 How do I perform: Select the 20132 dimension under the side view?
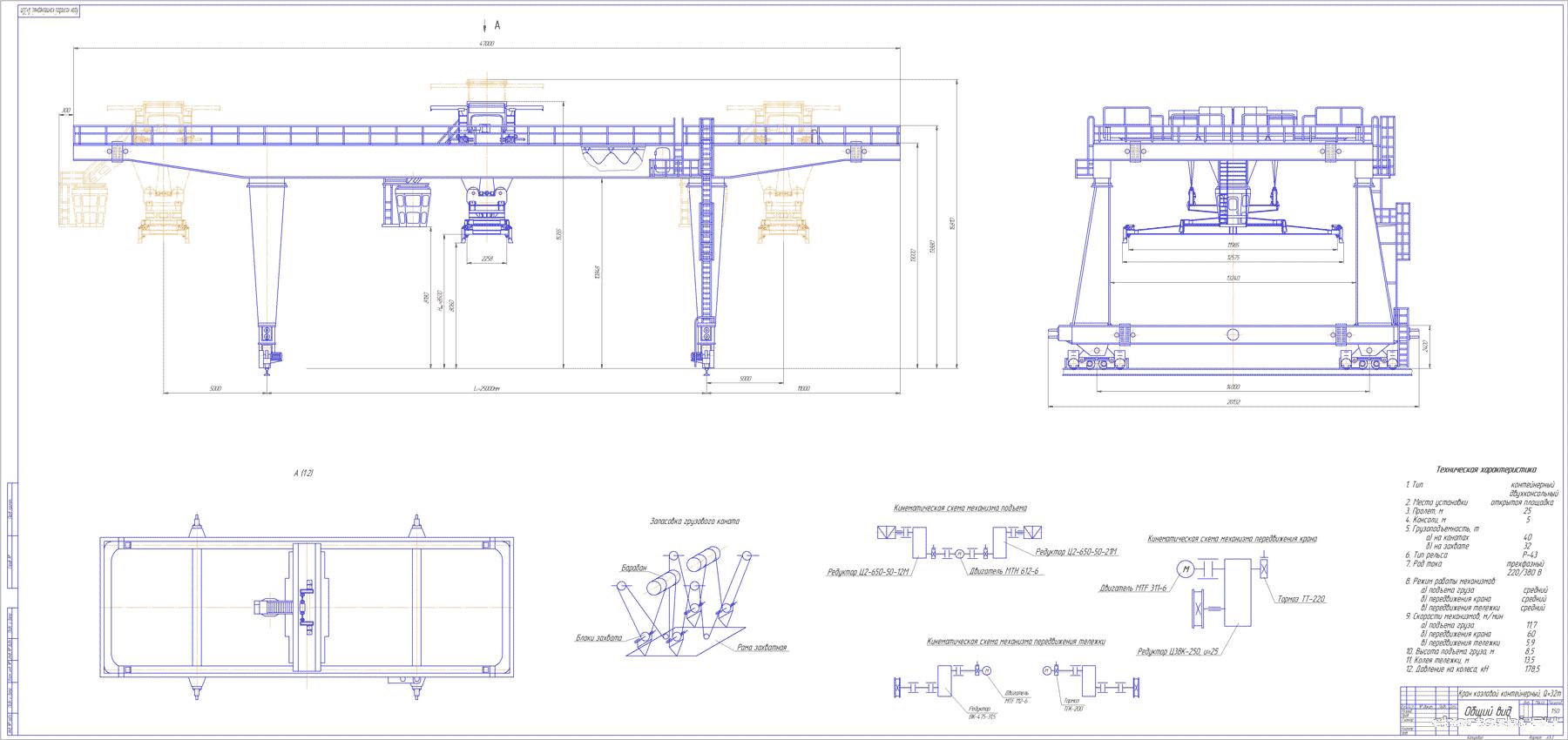(1232, 402)
